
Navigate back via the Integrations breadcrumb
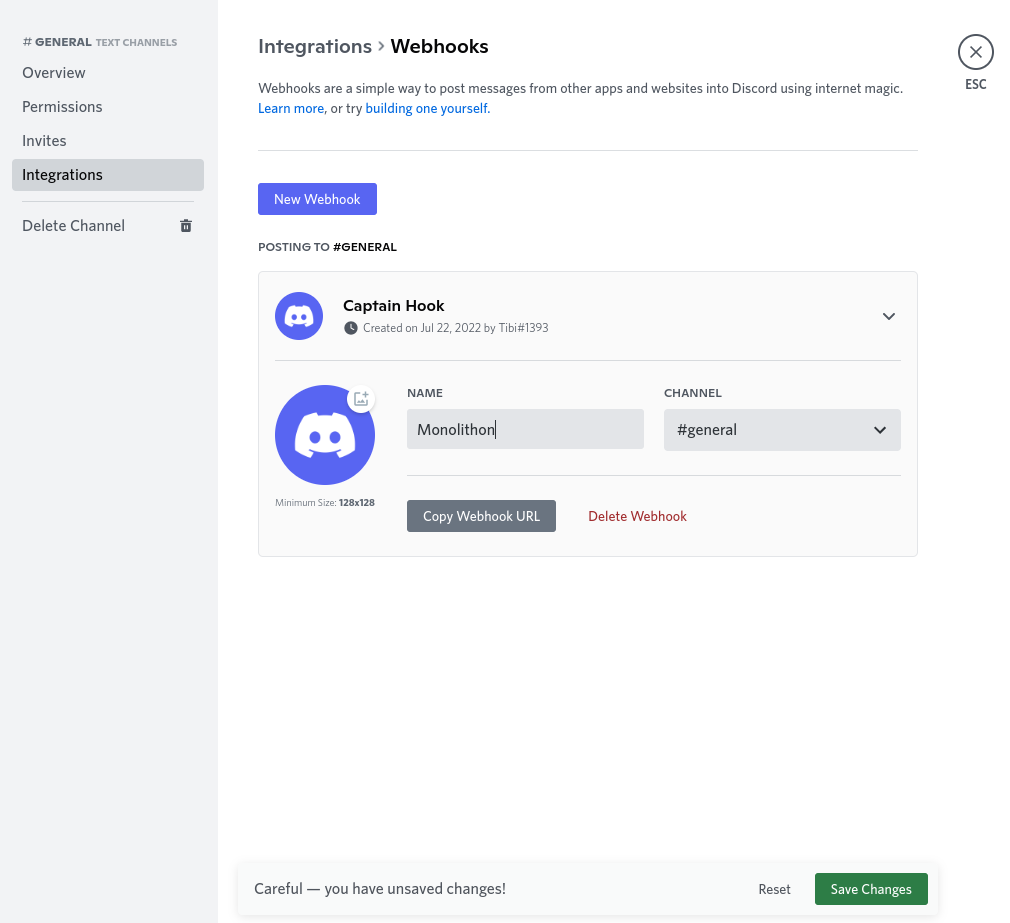point(315,47)
